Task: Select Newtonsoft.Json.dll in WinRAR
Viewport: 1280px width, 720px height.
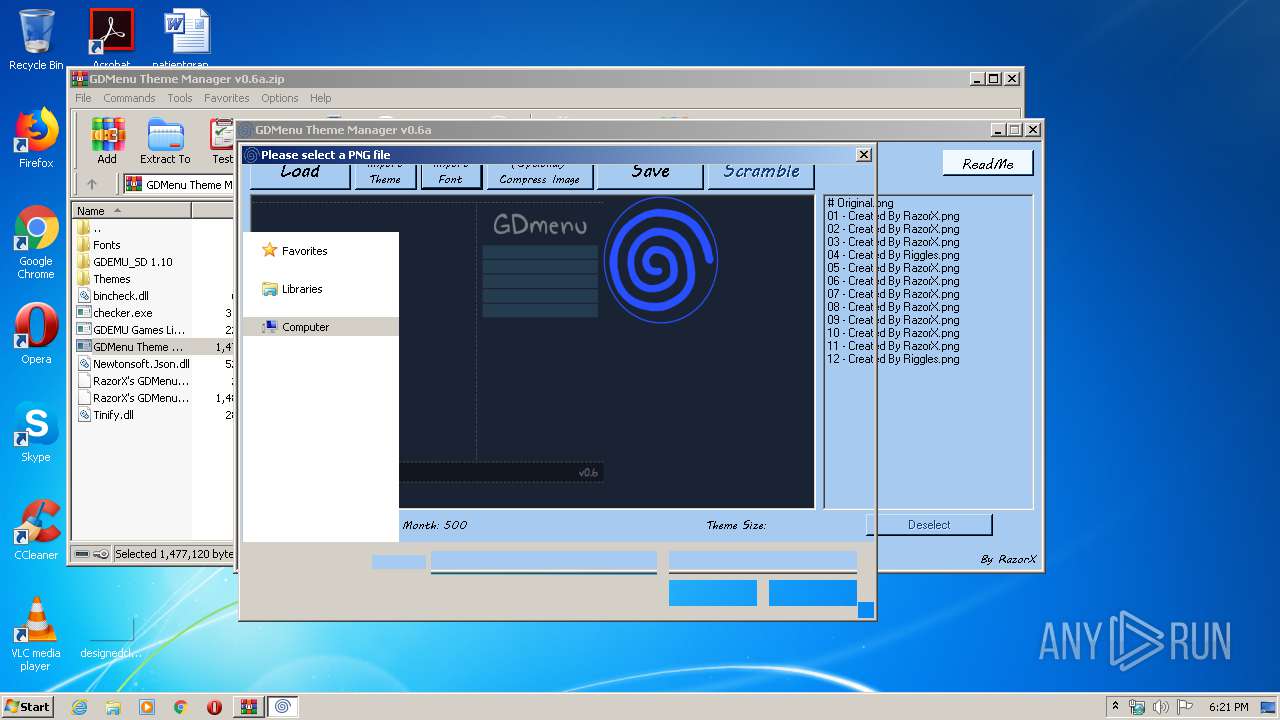Action: click(141, 364)
